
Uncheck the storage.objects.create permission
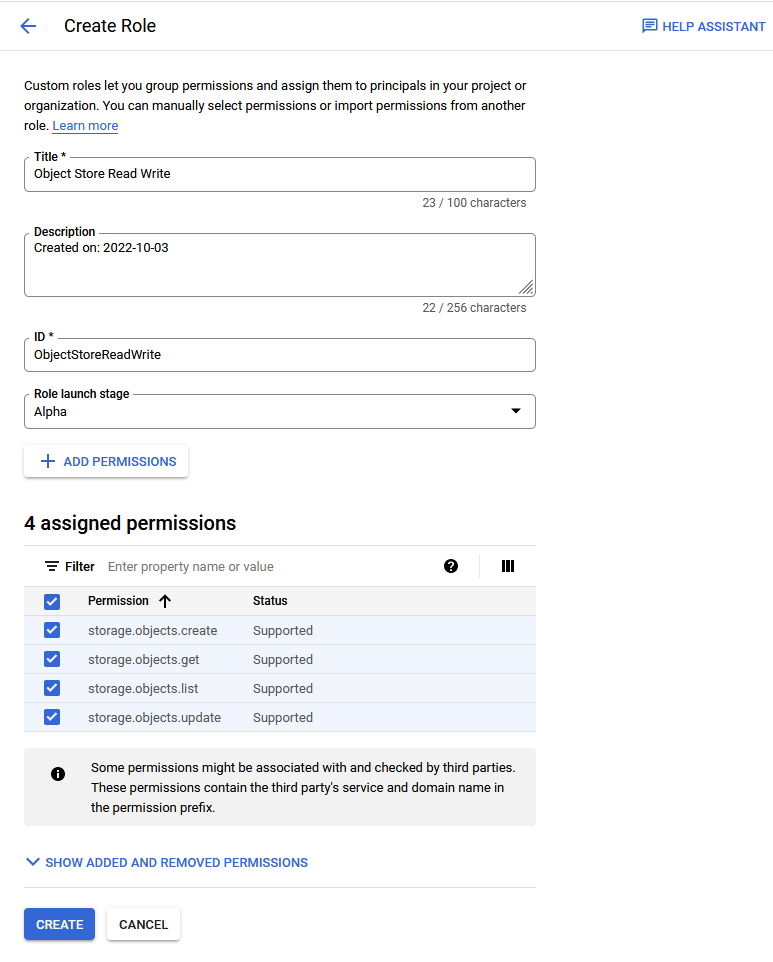click(52, 630)
